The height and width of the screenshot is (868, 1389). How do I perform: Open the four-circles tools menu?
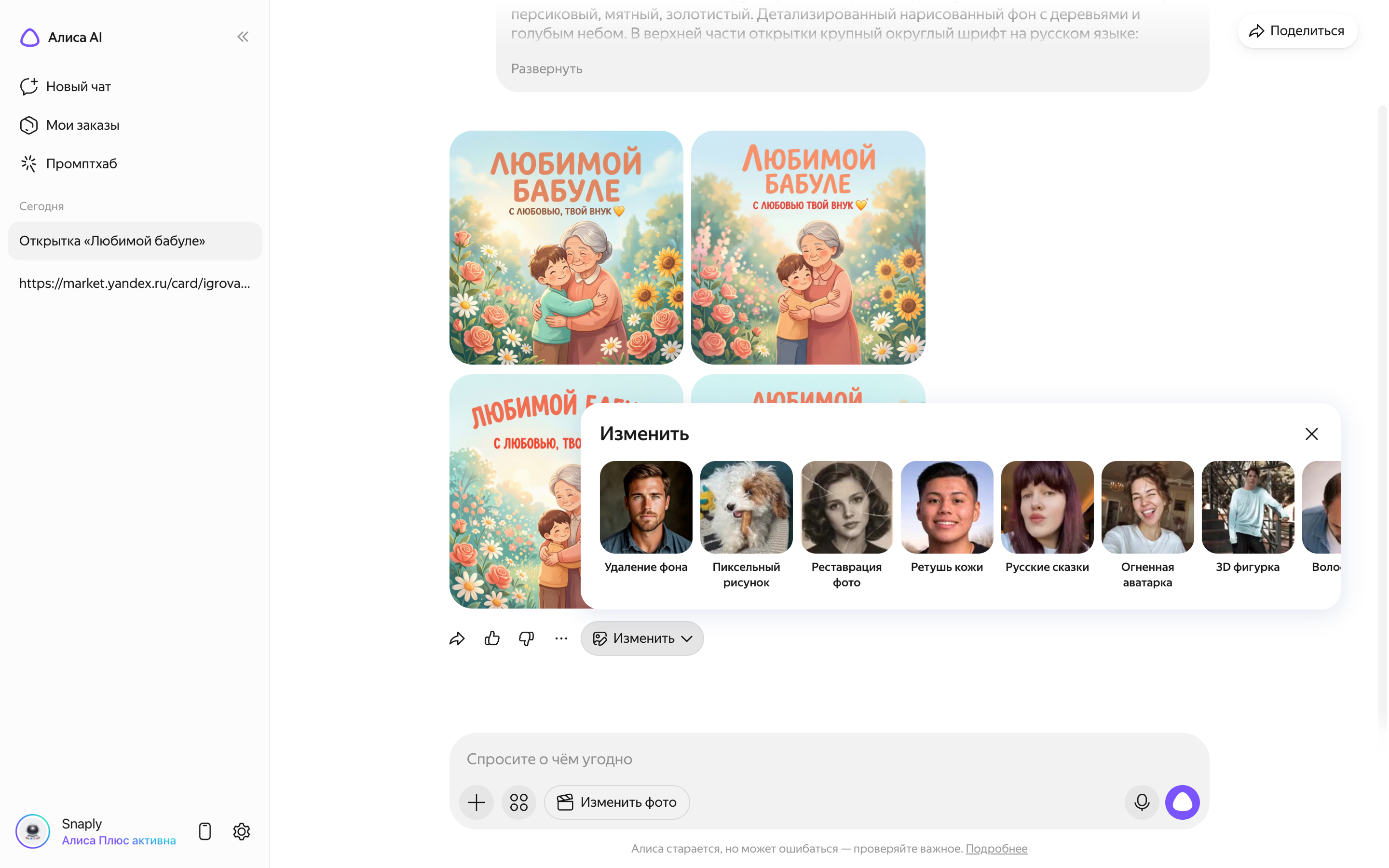[x=519, y=802]
